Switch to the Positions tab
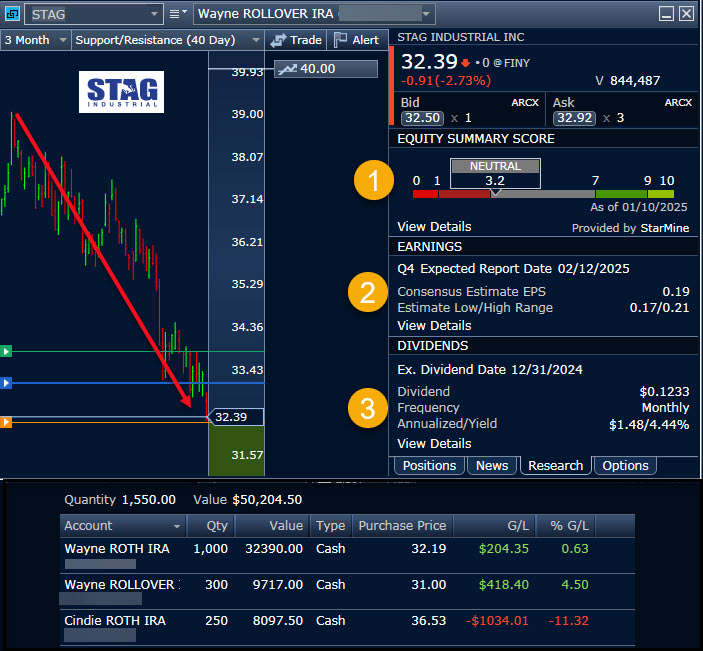The image size is (703, 651). (429, 466)
